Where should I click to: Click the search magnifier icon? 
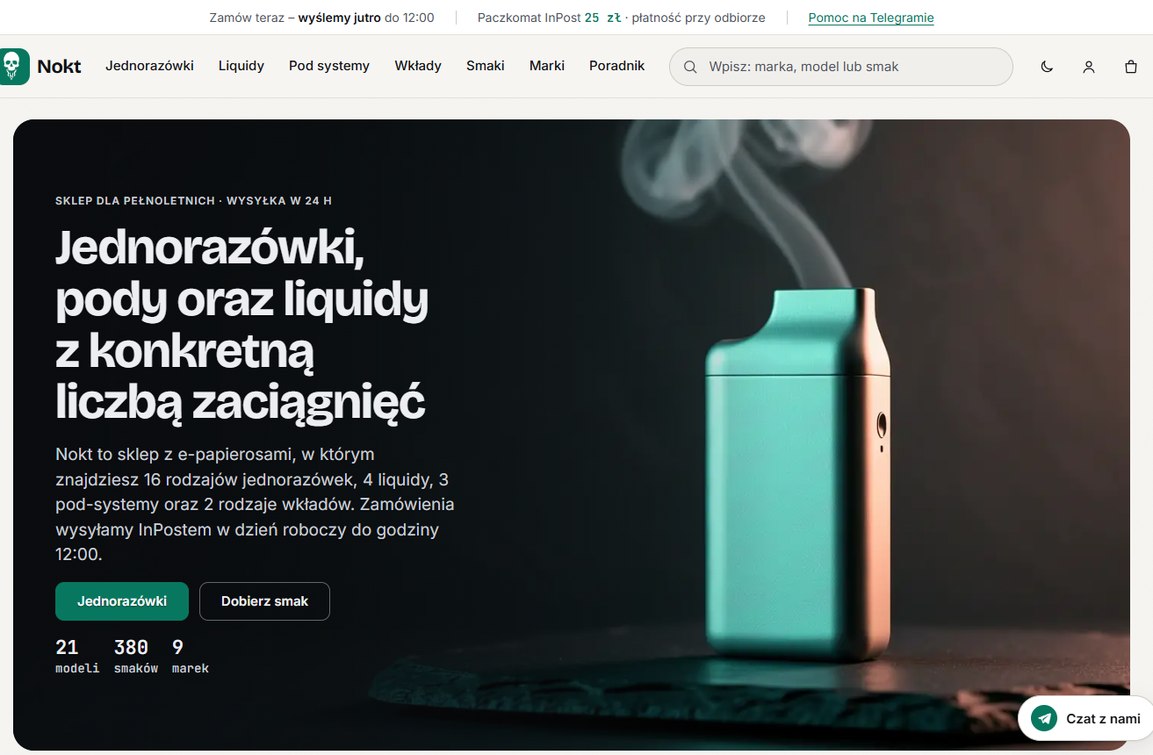click(690, 67)
